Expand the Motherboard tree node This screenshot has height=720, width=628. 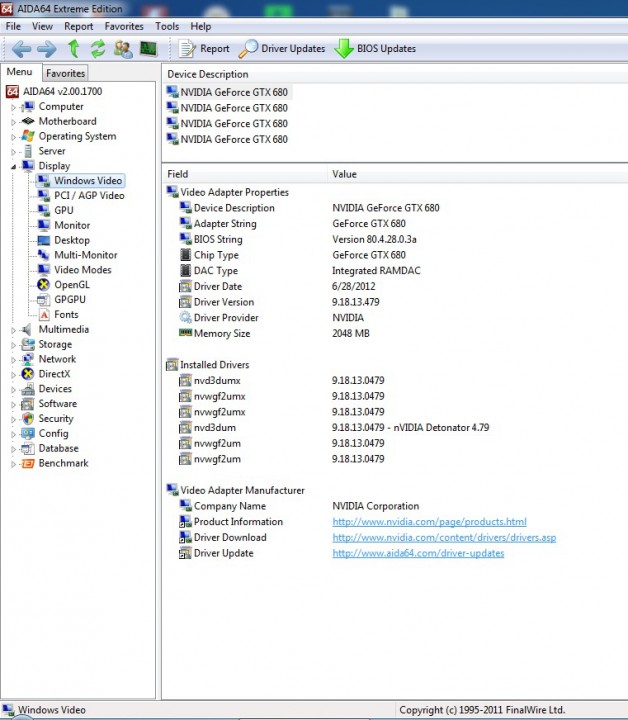(x=13, y=122)
